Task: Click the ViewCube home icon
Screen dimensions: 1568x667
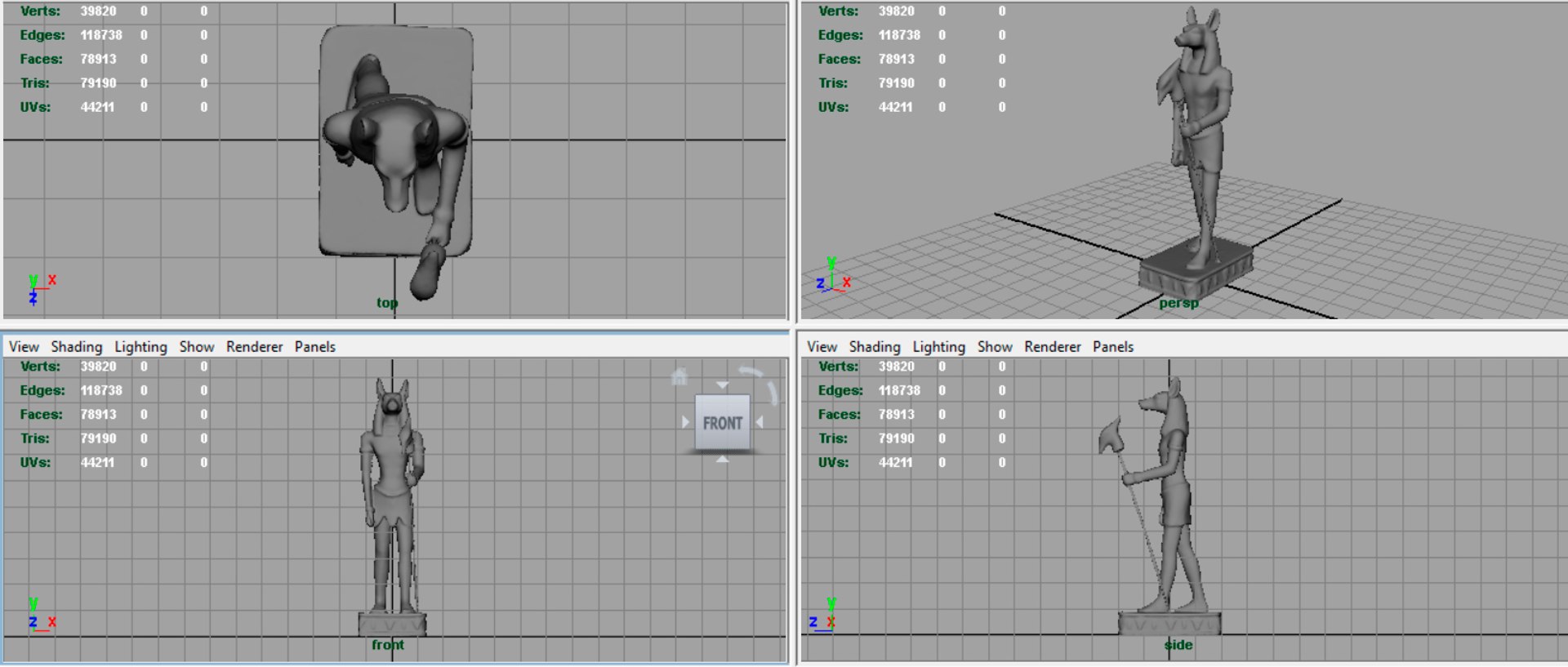Action: point(679,376)
